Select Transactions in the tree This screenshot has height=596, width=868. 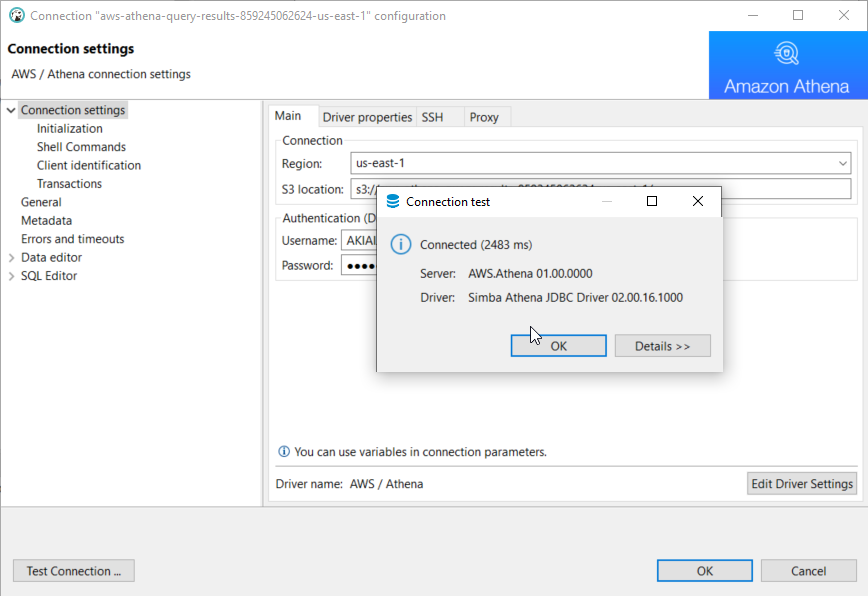[x=69, y=183]
